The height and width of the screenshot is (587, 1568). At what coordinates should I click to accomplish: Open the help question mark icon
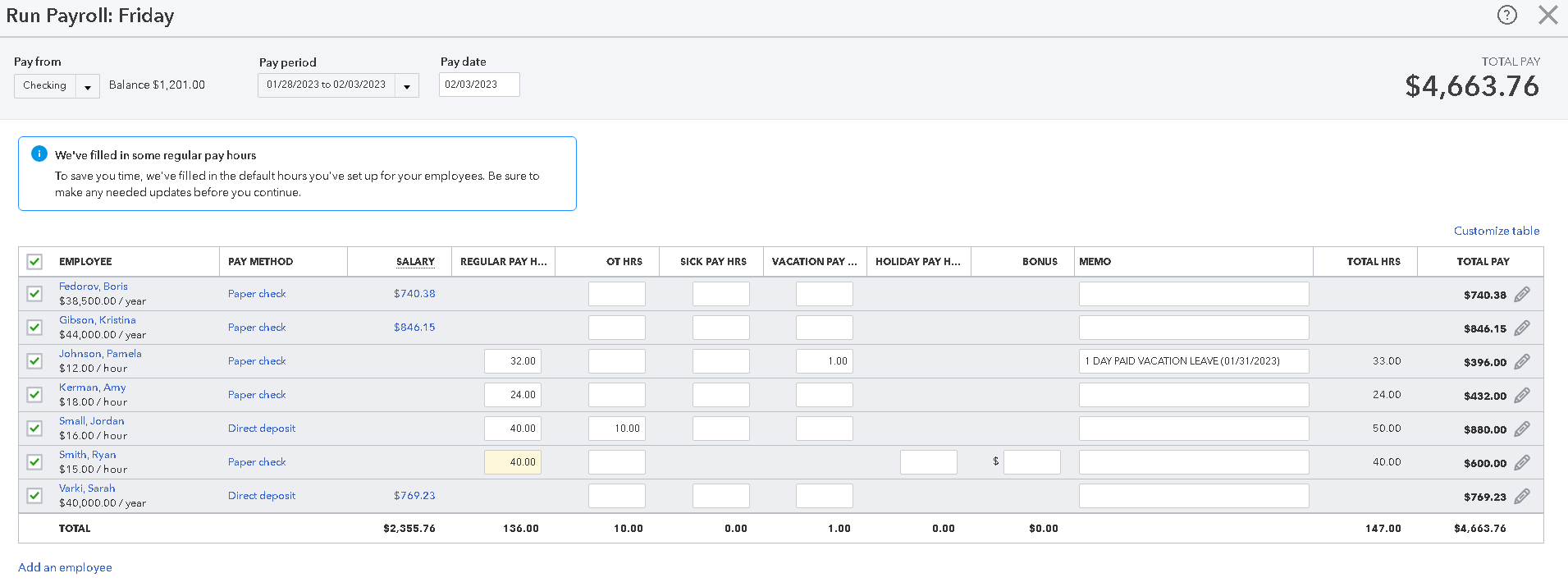pyautogui.click(x=1506, y=15)
